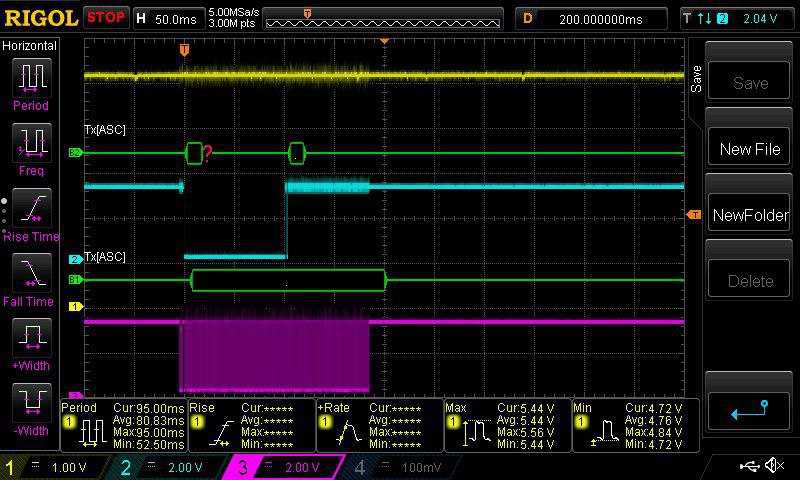Click the Max measurement result box

point(508,425)
